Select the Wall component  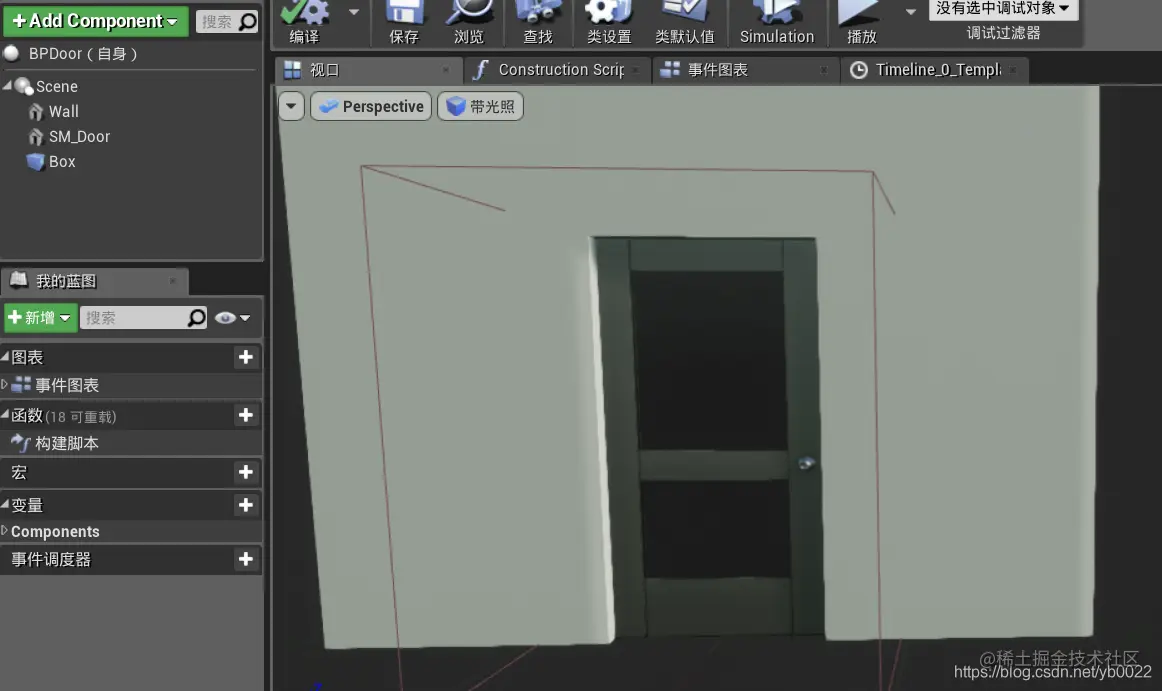63,111
